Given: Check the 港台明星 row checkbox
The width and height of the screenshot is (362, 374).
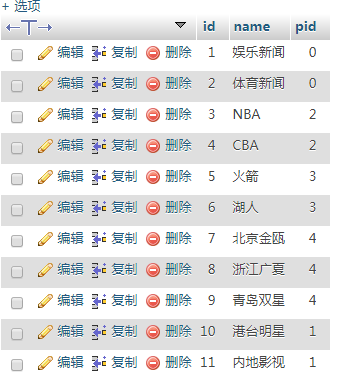Looking at the screenshot, I should 17,334.
